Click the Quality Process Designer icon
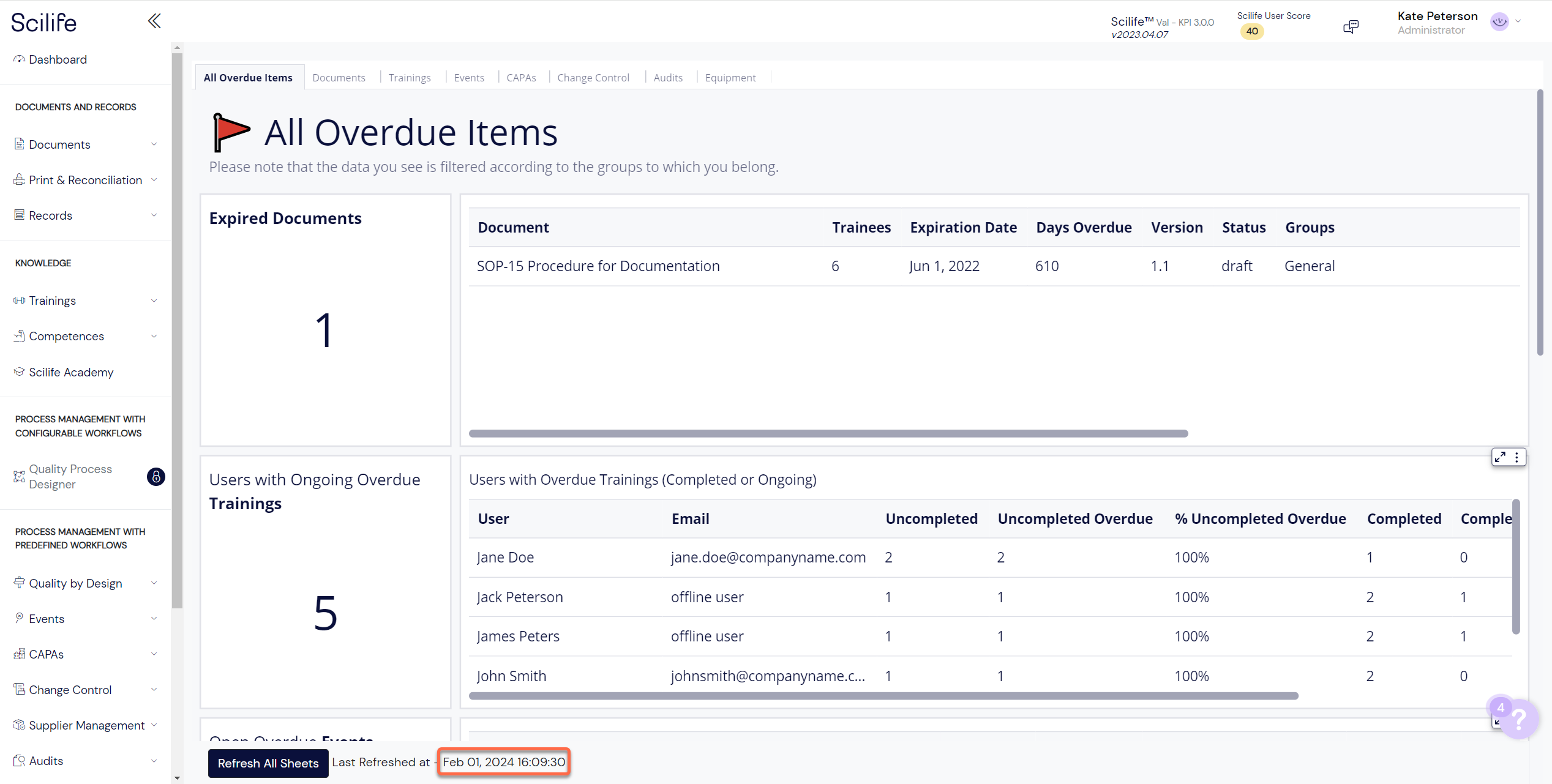 coord(20,476)
